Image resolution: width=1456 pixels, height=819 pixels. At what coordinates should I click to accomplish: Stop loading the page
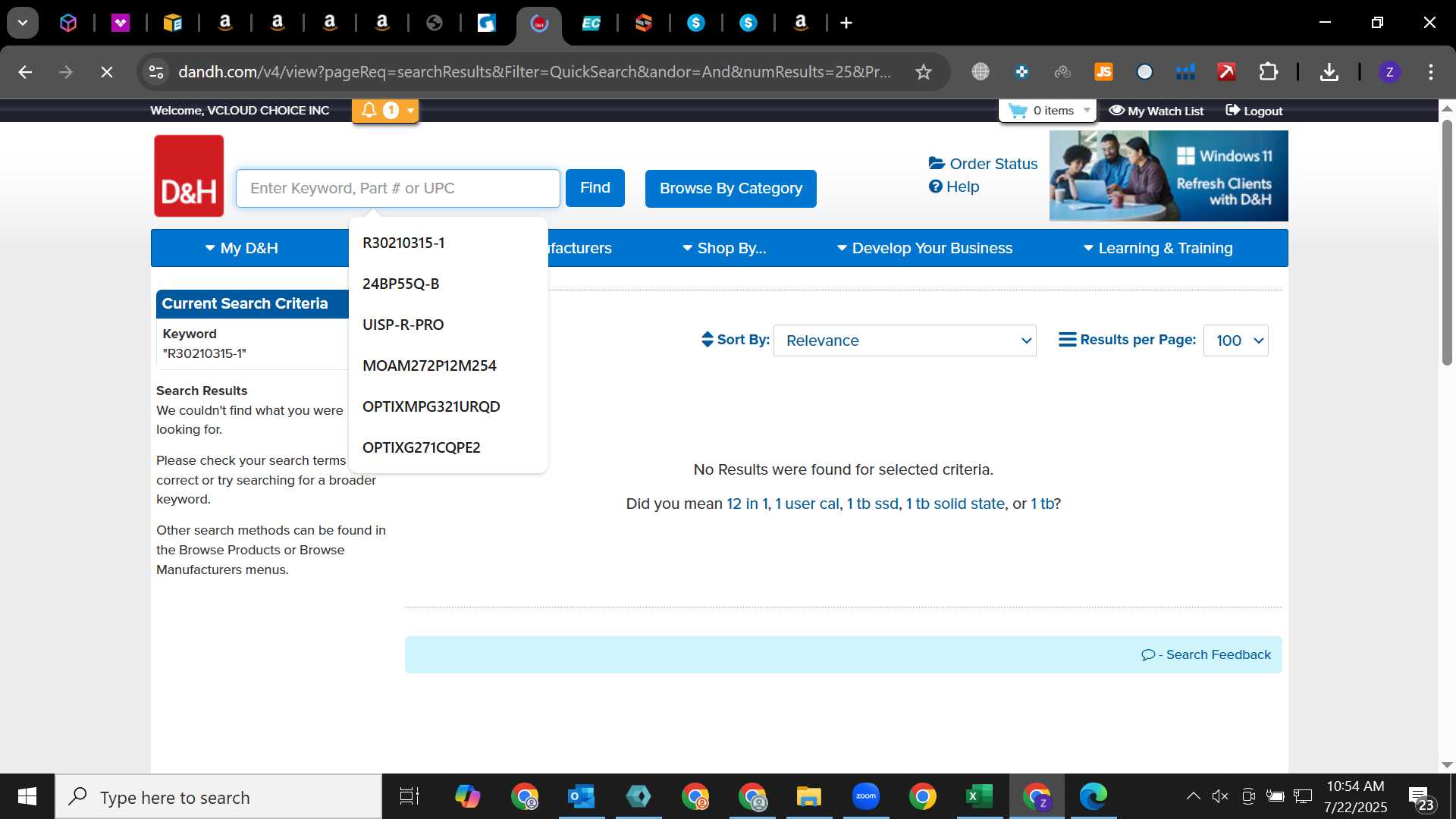107,72
